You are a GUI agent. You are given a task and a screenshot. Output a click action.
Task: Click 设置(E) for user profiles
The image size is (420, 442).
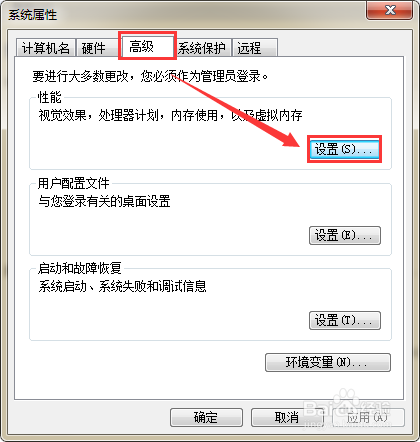[x=345, y=236]
